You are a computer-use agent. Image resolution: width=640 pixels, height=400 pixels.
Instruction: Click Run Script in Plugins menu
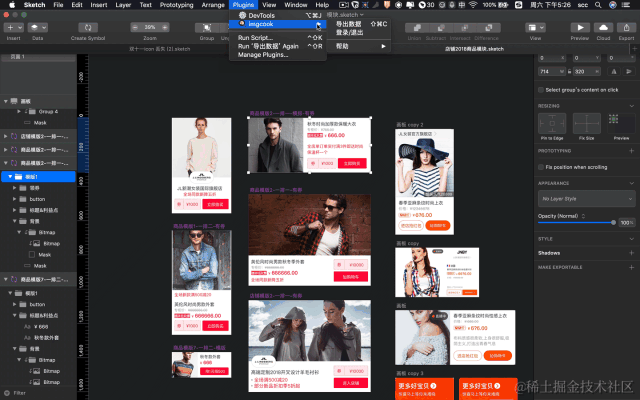pyautogui.click(x=278, y=38)
